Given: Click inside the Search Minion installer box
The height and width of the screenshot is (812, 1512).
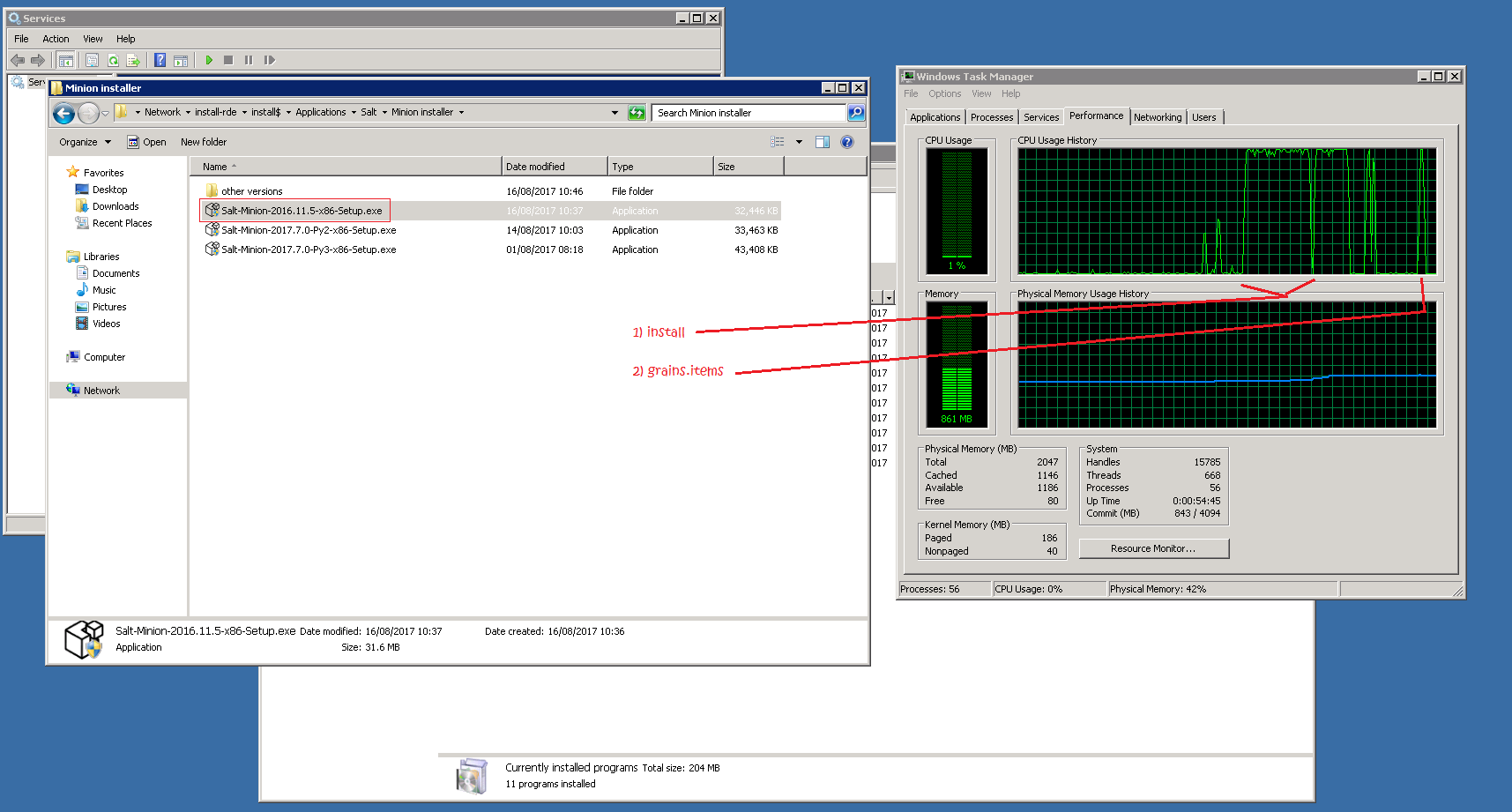Looking at the screenshot, I should pyautogui.click(x=745, y=112).
